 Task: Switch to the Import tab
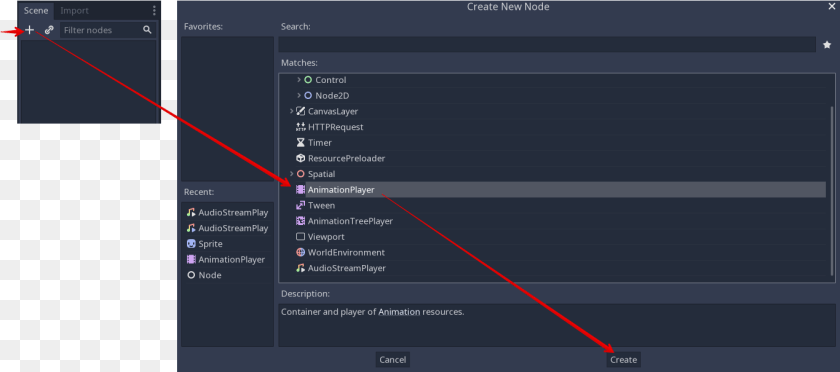74,10
